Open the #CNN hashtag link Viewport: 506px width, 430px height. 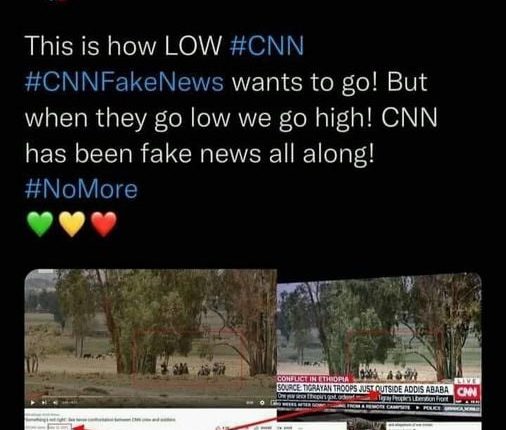pyautogui.click(x=267, y=46)
